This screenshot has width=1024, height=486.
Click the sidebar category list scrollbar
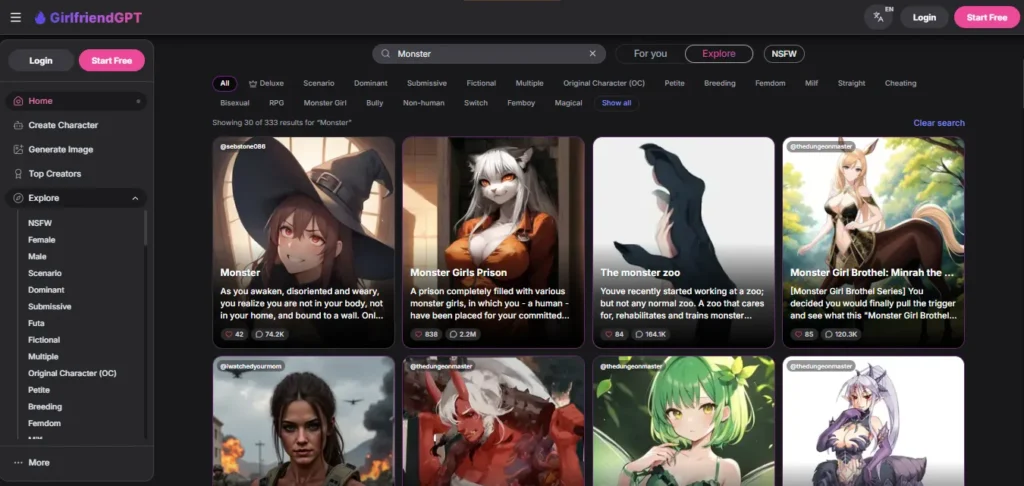pos(145,227)
